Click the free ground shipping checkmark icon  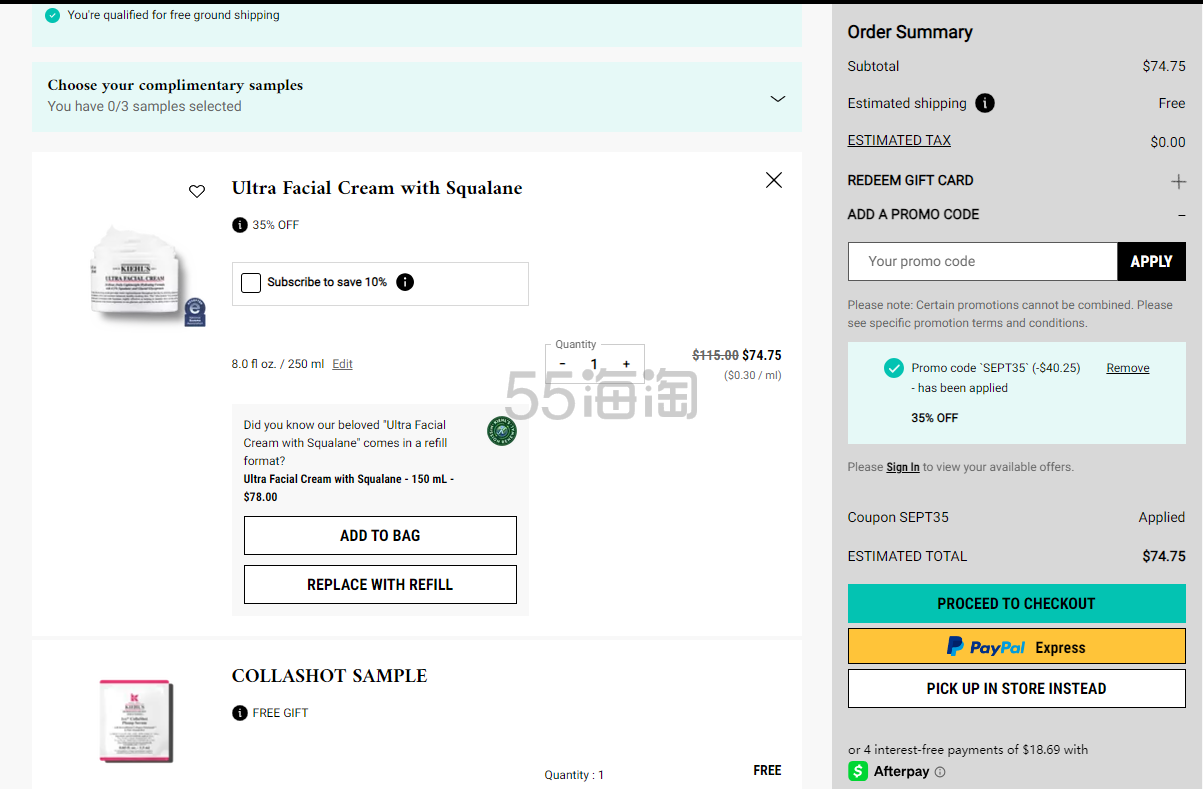point(53,15)
